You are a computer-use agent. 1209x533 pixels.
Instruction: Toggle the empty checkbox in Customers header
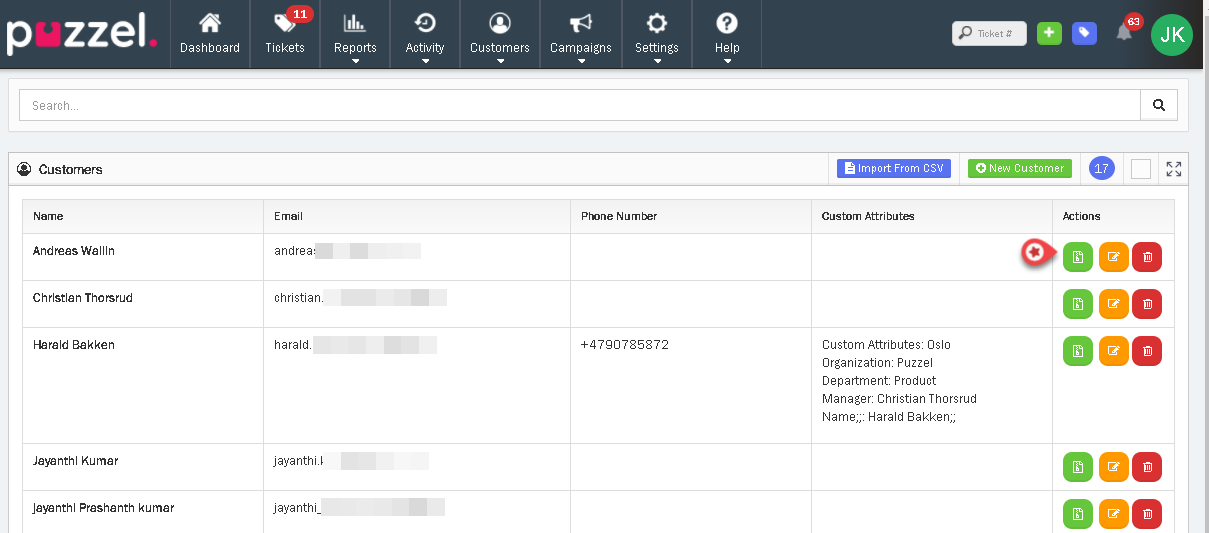pos(1141,169)
